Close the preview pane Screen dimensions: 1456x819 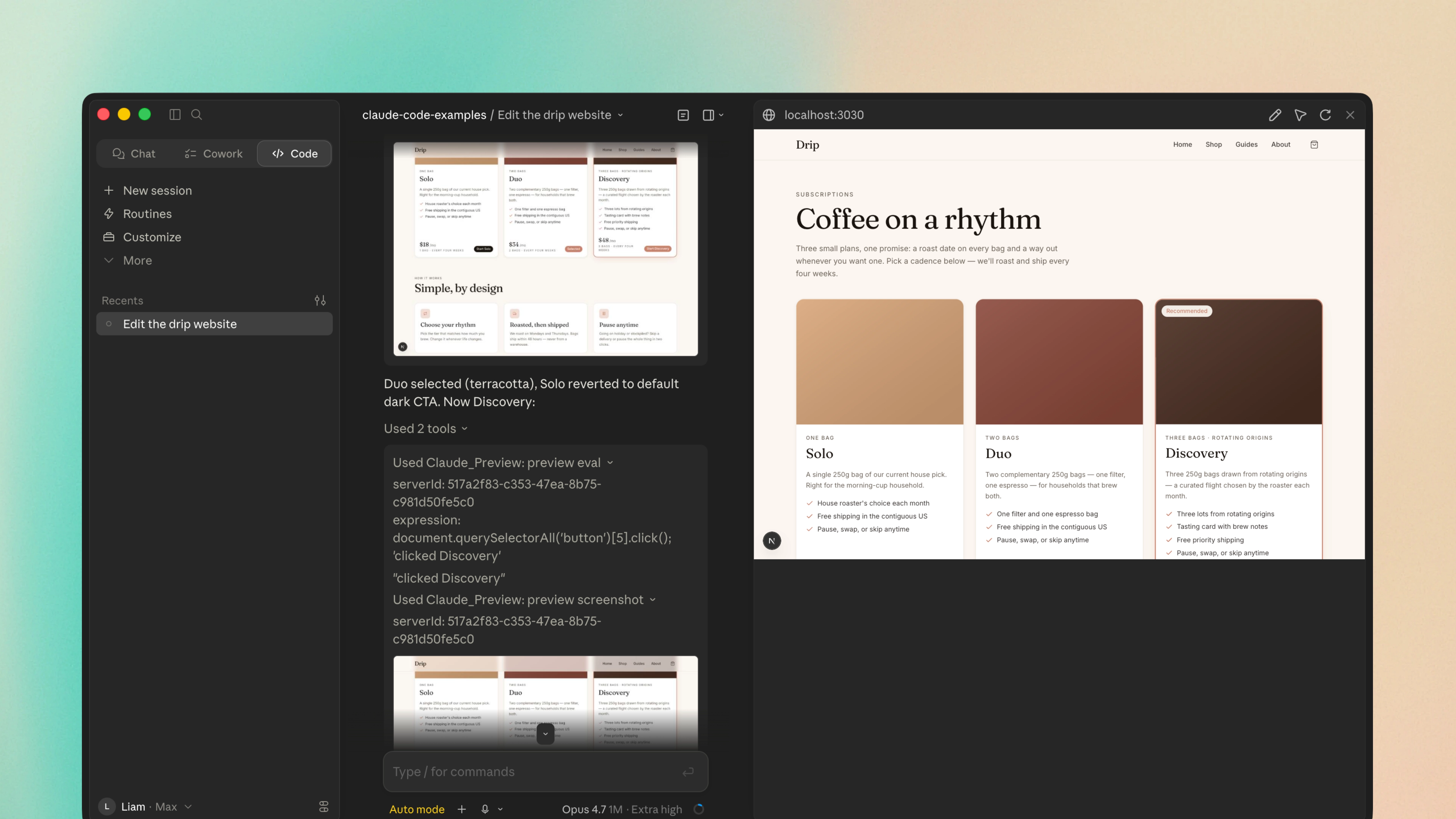click(1350, 115)
